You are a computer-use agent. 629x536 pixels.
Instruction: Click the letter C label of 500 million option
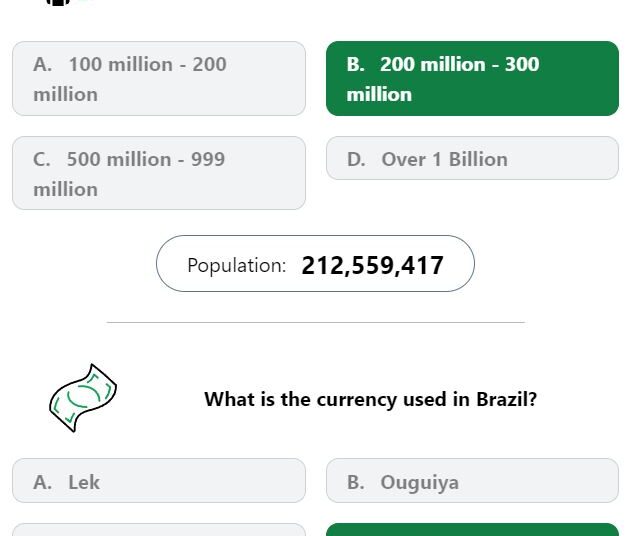coord(42,159)
